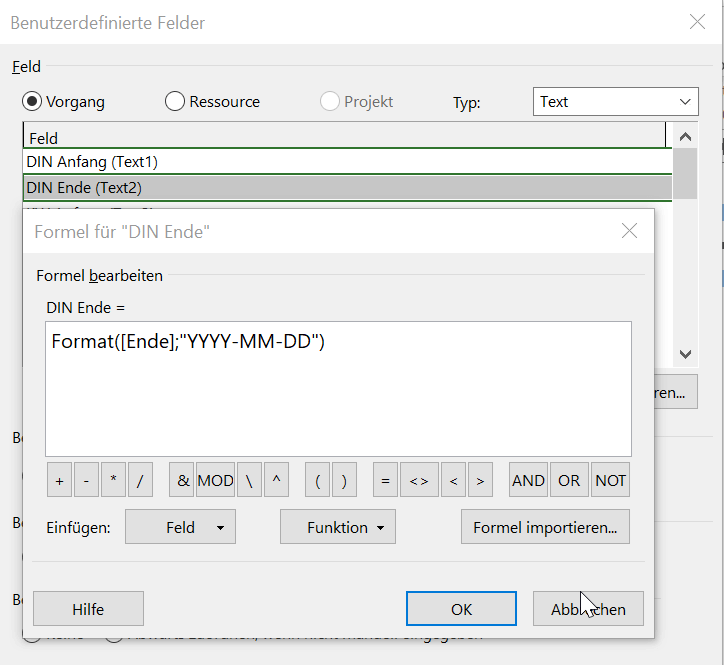Insert the AND logical operator
Viewport: 724px width, 665px height.
tap(528, 481)
